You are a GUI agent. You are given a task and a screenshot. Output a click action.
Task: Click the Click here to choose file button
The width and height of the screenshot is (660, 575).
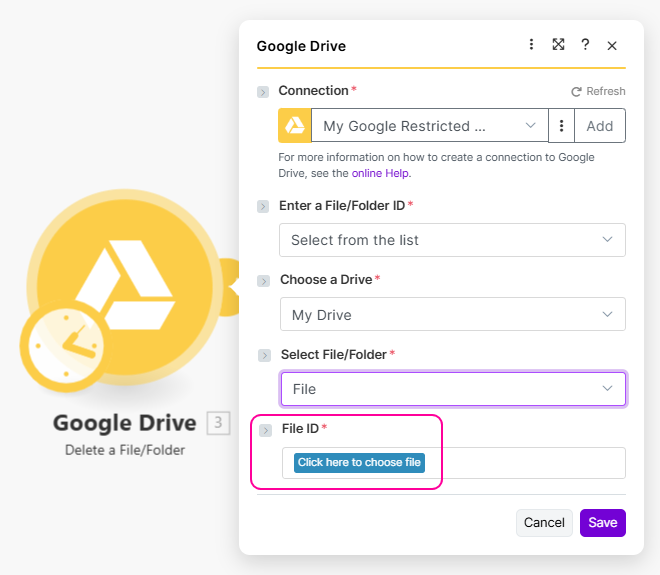click(359, 463)
